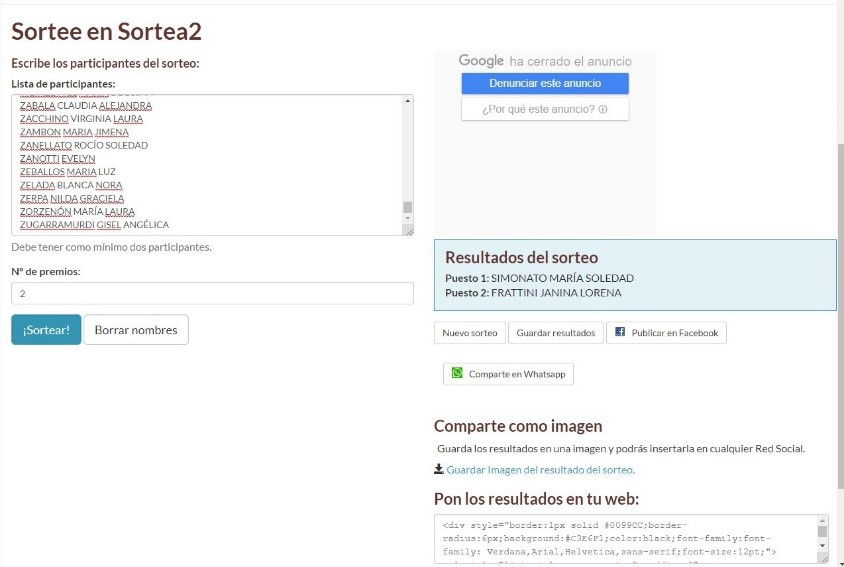Click Publicar en Facebook button
This screenshot has height=567, width=844.
(666, 333)
